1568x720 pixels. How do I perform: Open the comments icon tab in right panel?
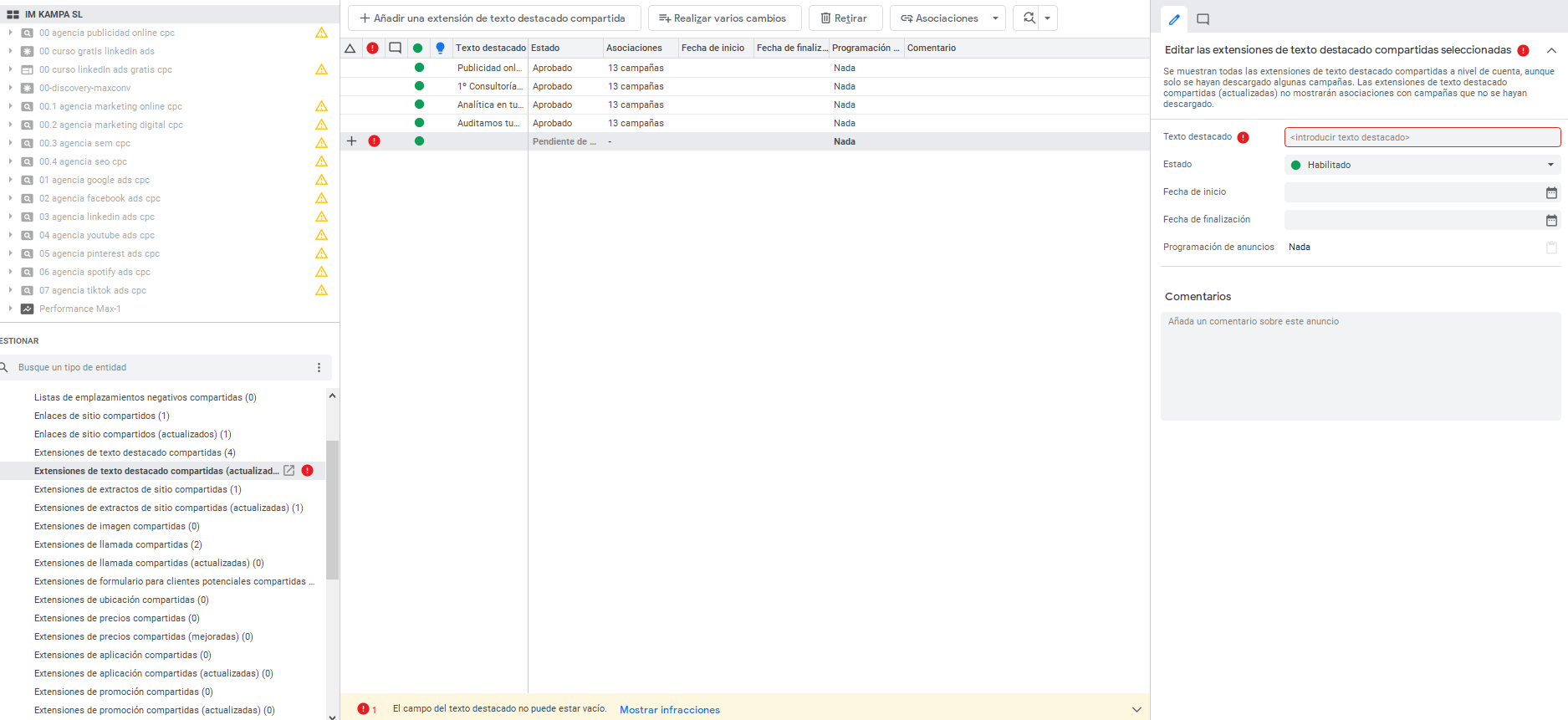click(x=1203, y=19)
